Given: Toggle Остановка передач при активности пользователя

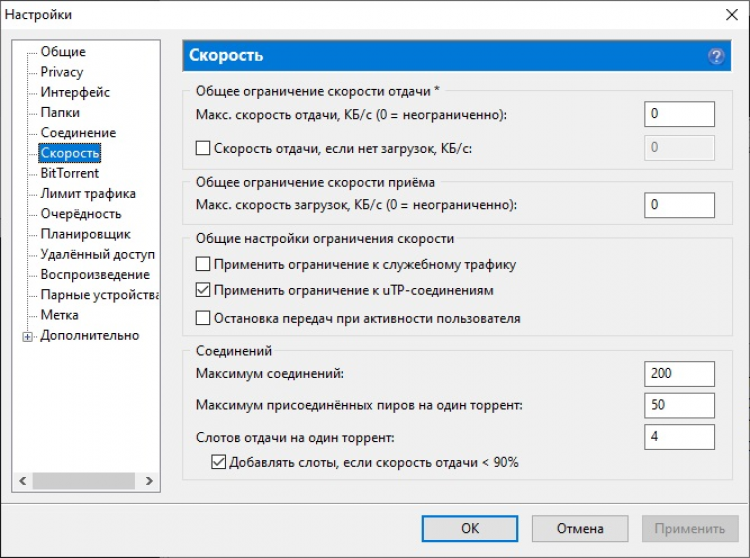Looking at the screenshot, I should 204,319.
